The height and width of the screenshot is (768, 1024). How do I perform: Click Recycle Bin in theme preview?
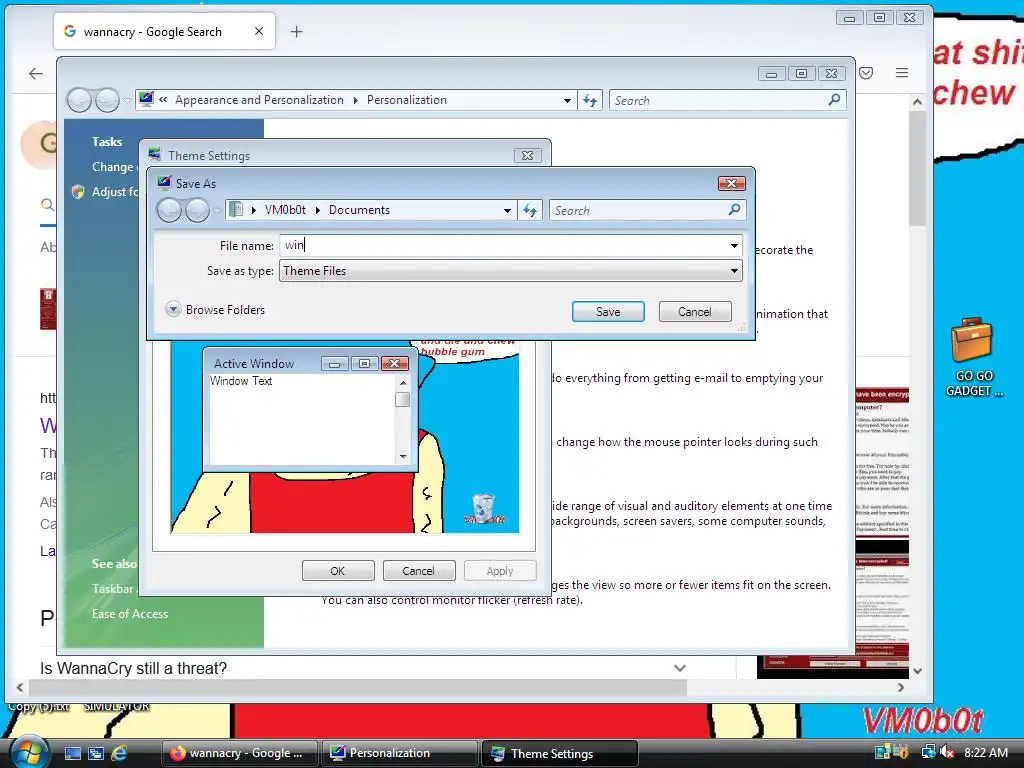point(483,509)
